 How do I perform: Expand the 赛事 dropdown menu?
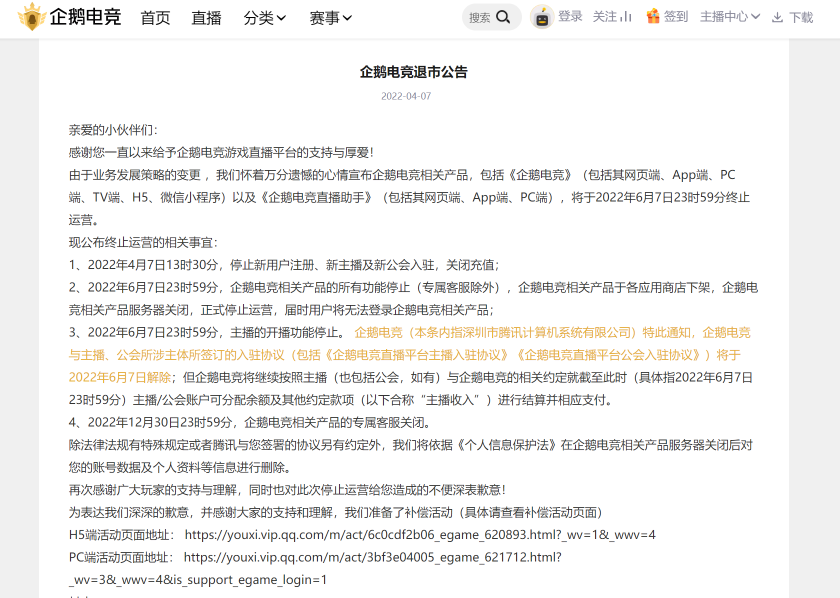coord(331,18)
